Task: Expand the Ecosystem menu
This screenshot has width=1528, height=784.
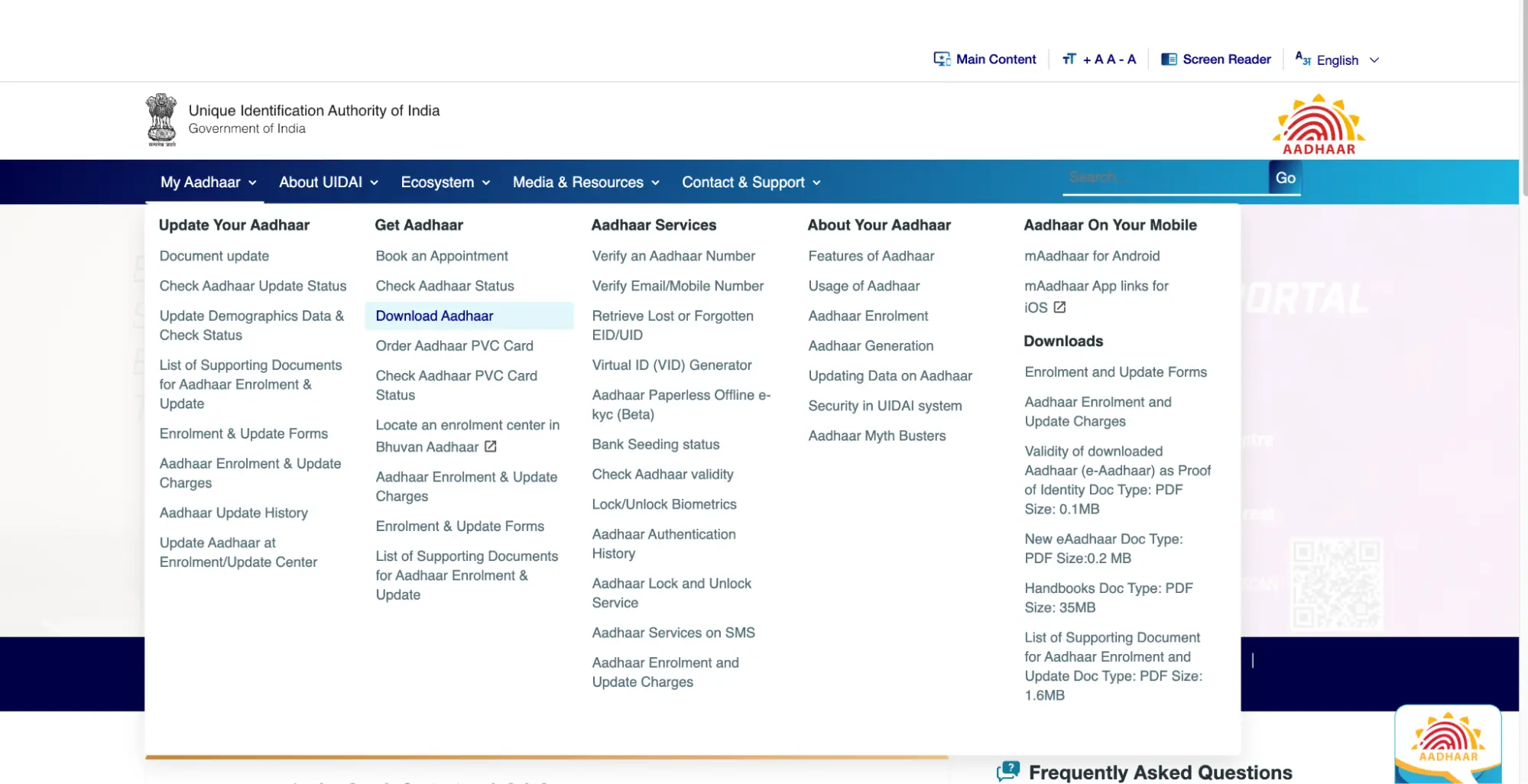Action: point(446,182)
